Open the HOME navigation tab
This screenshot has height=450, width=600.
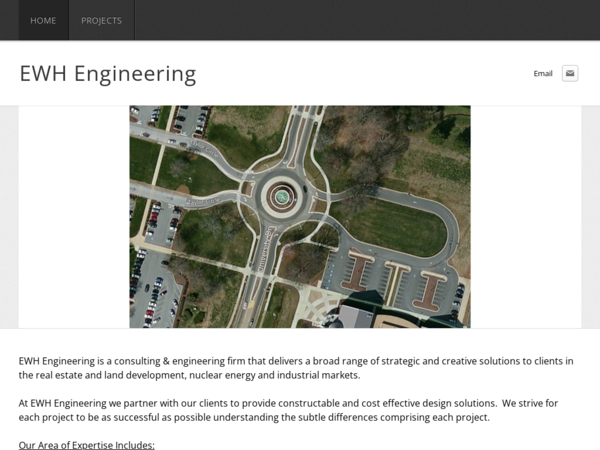pos(44,20)
